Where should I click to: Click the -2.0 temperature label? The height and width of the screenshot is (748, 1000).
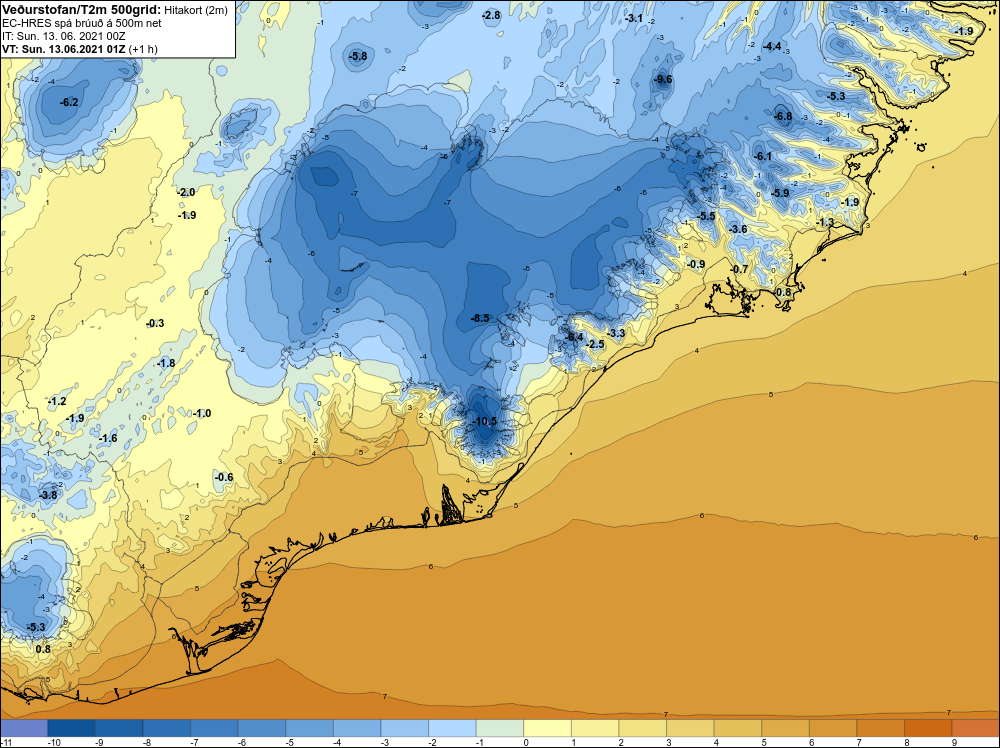(186, 192)
